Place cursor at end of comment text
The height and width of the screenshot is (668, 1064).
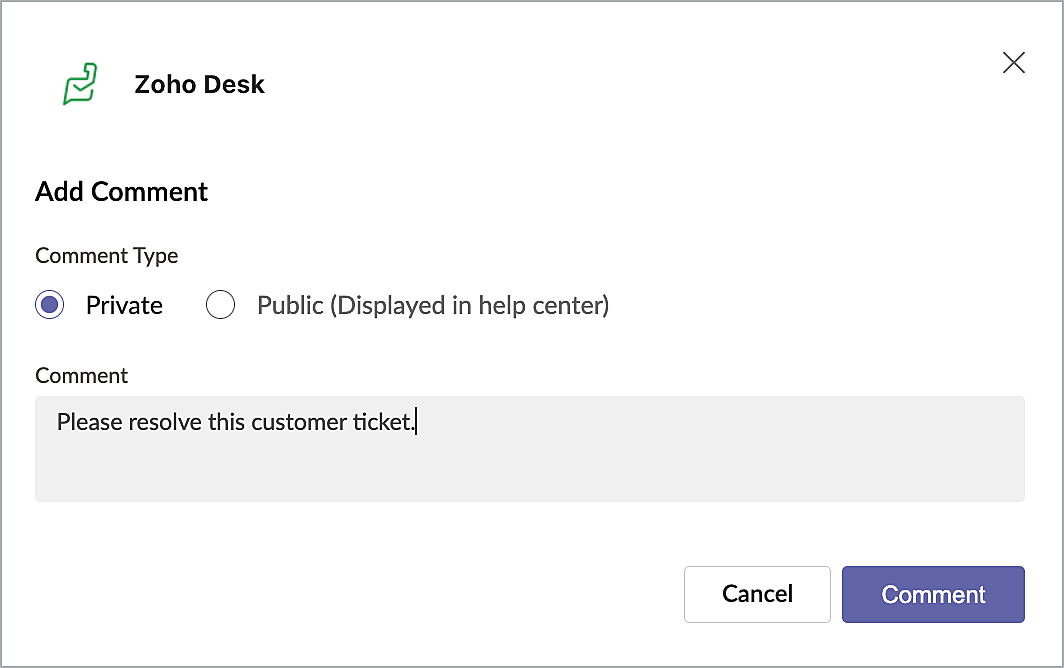(415, 422)
